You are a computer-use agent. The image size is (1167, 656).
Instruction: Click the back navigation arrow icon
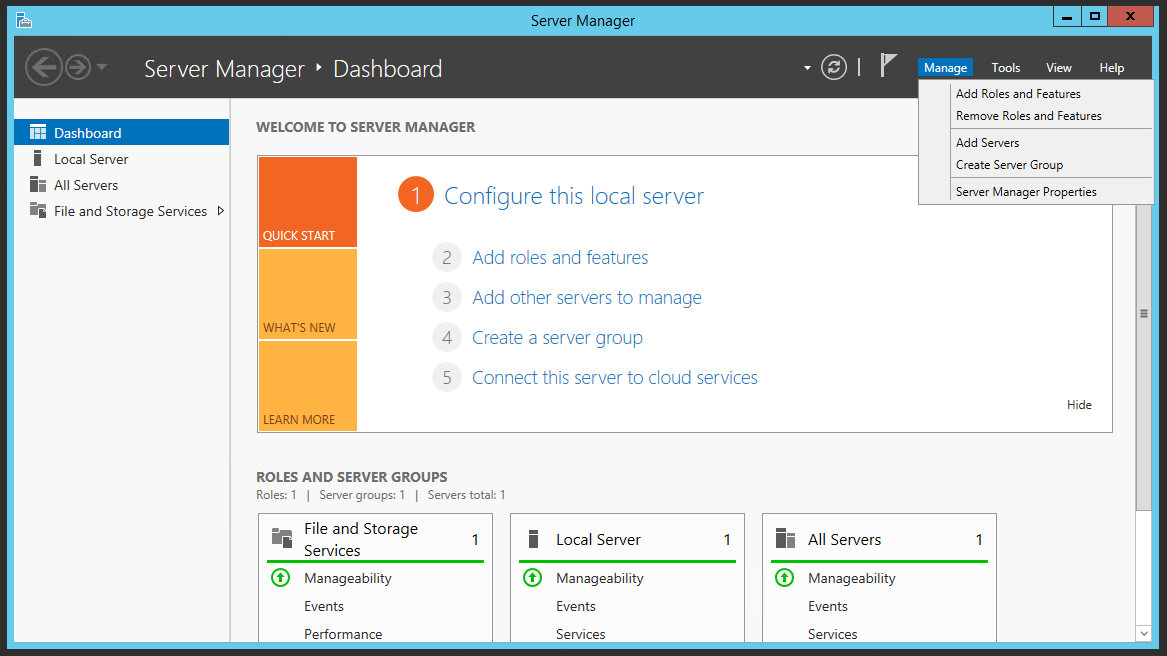click(43, 67)
